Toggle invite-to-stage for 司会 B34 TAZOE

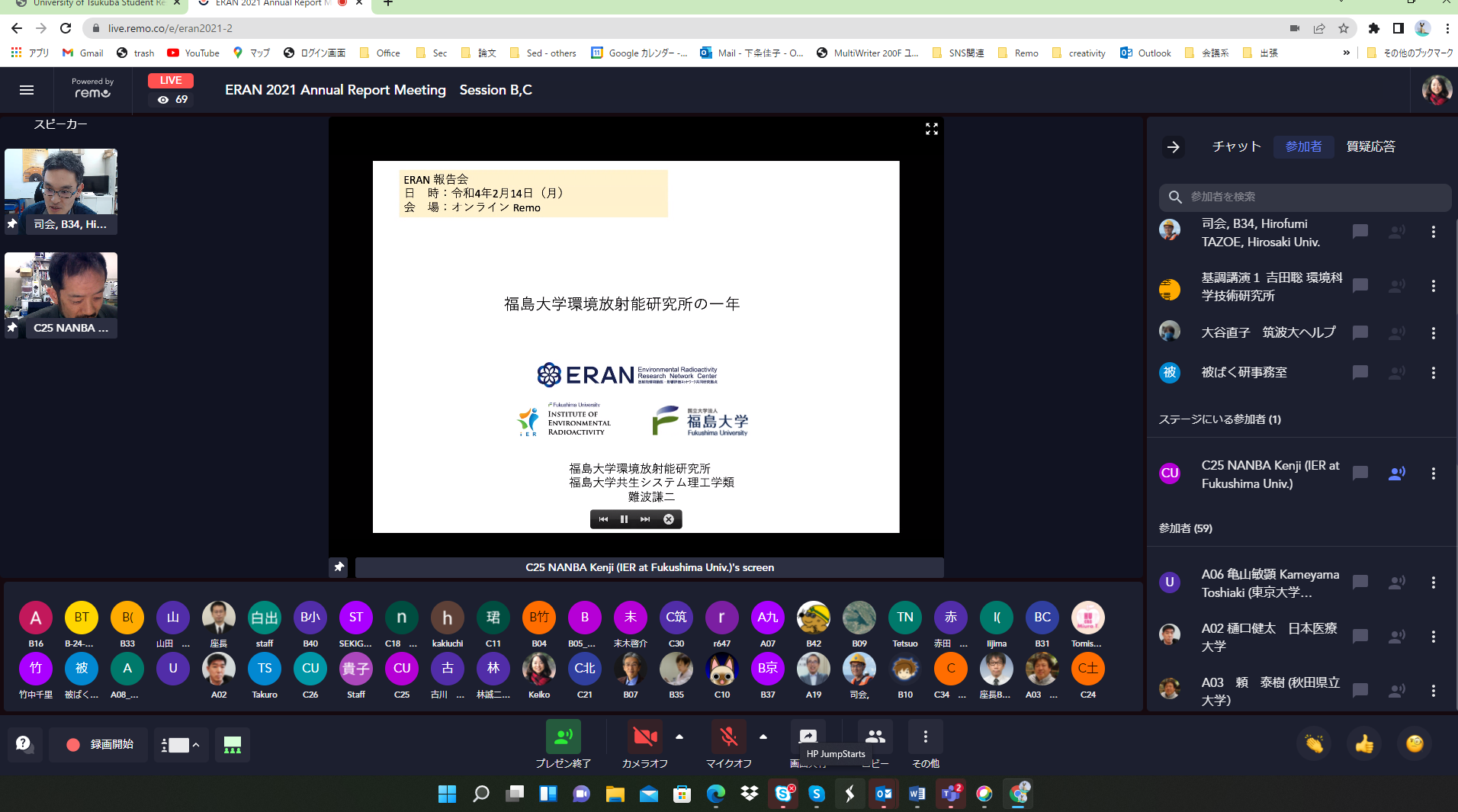pos(1397,231)
